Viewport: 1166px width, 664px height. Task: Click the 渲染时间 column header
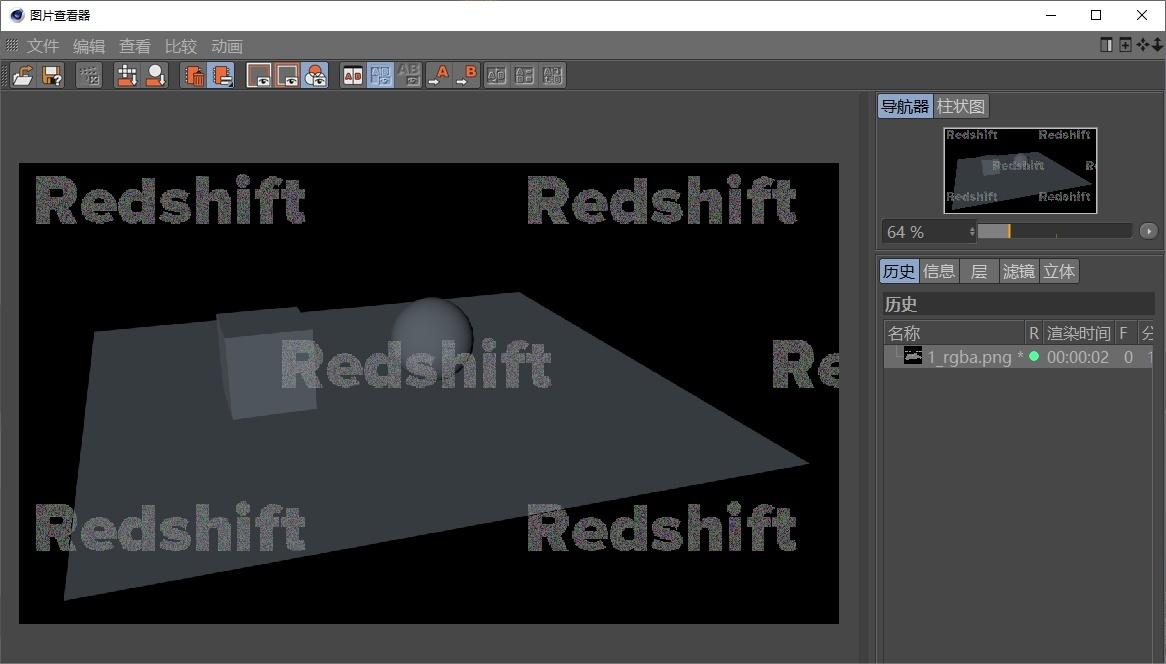pos(1078,333)
